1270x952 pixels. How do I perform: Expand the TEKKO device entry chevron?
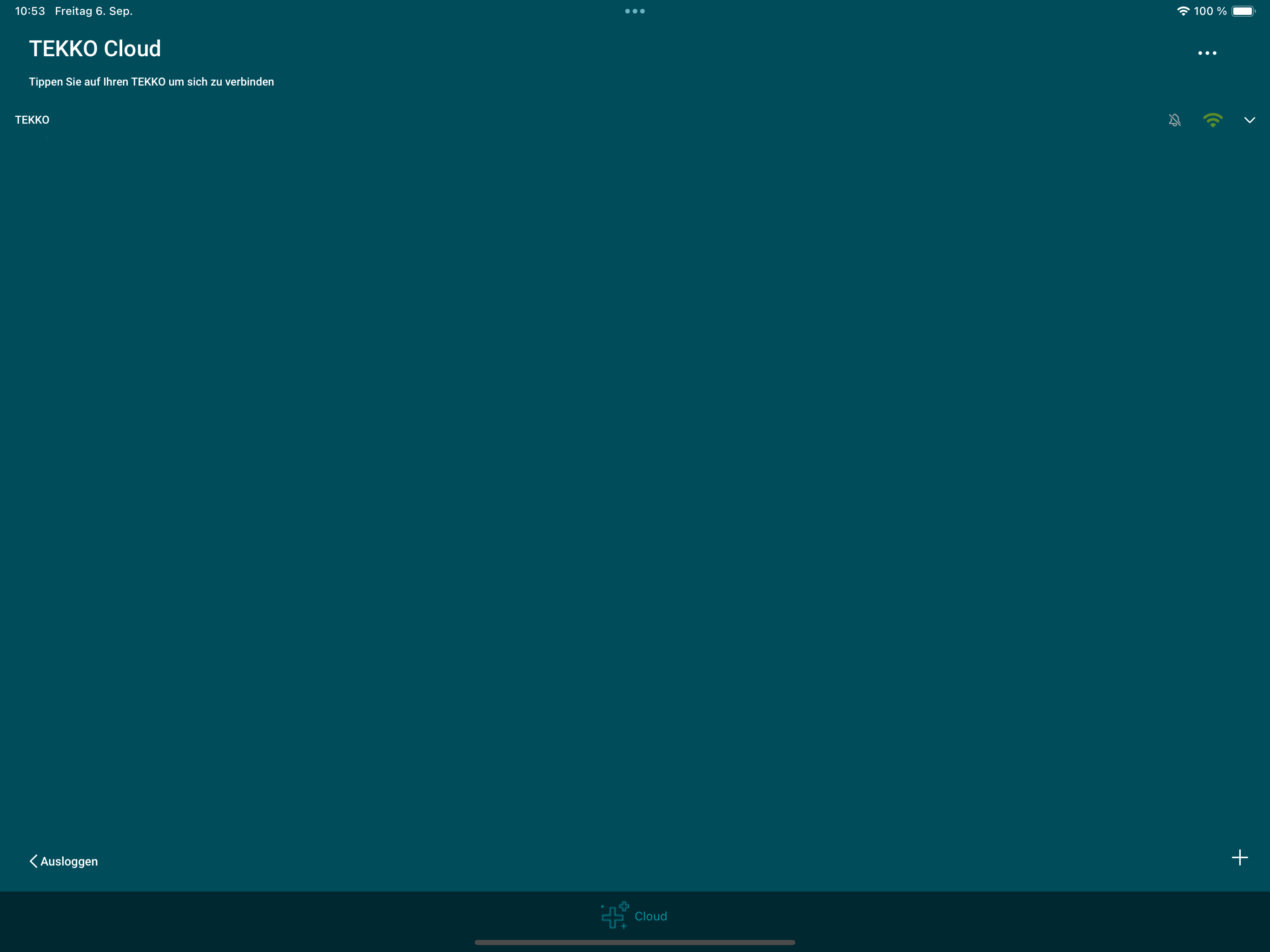coord(1250,120)
